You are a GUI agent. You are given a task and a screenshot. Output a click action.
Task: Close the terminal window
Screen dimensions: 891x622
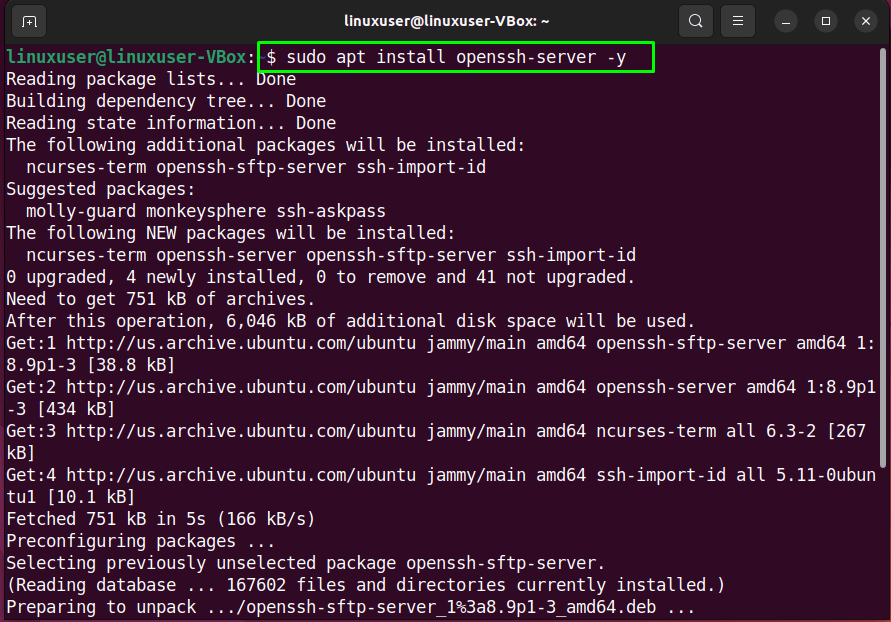coord(865,22)
